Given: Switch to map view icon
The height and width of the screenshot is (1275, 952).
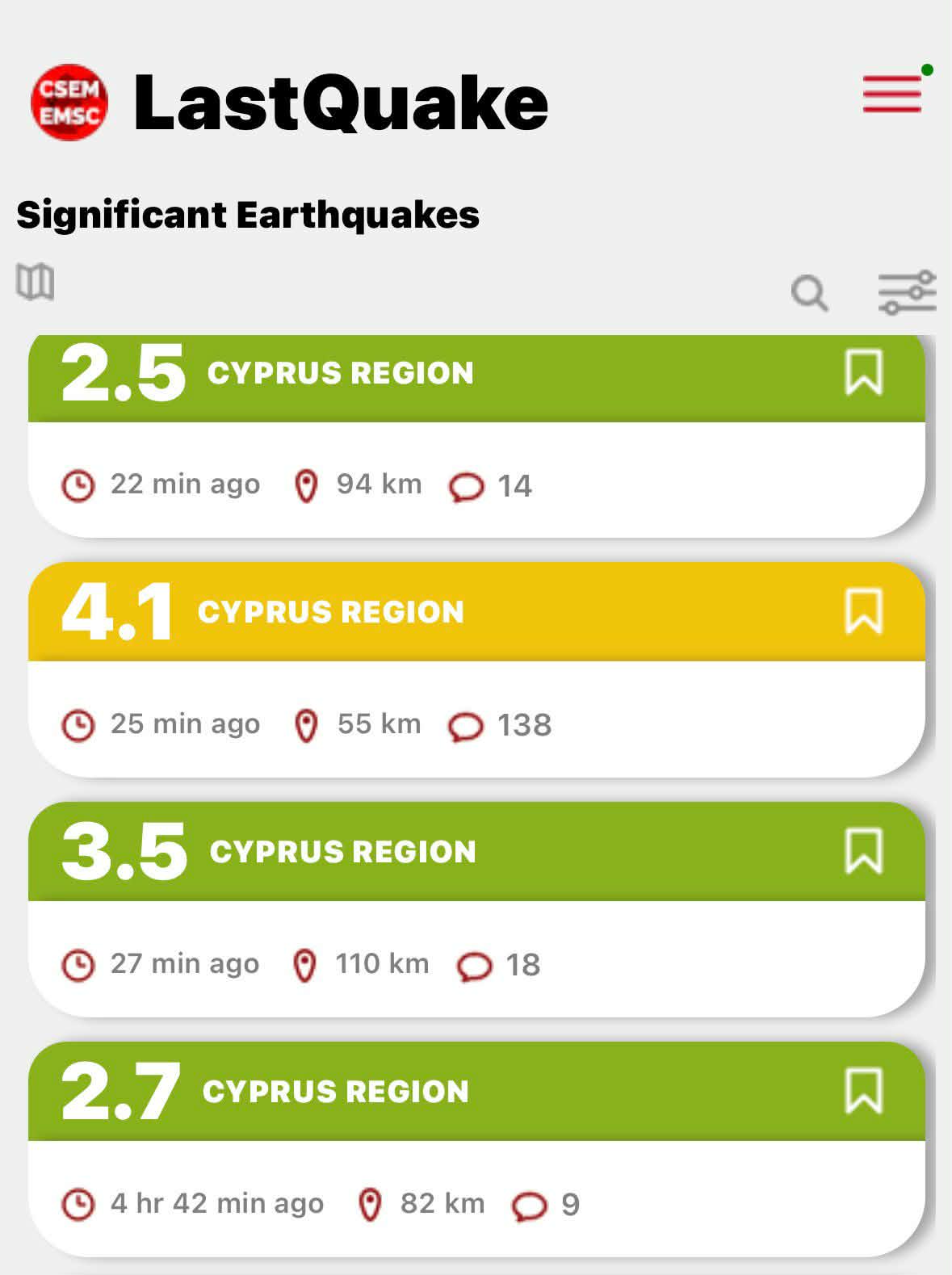Looking at the screenshot, I should 36,282.
